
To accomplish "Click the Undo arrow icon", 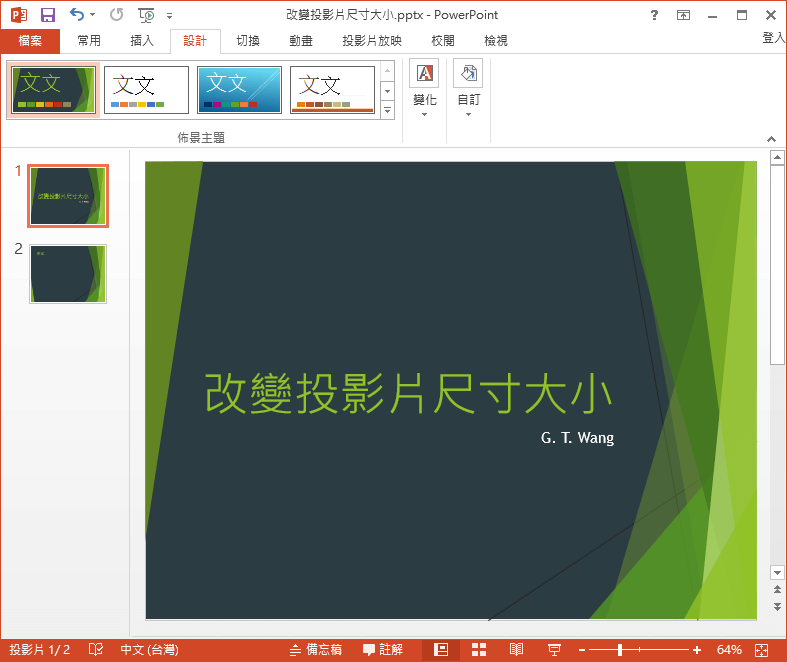I will [x=78, y=15].
